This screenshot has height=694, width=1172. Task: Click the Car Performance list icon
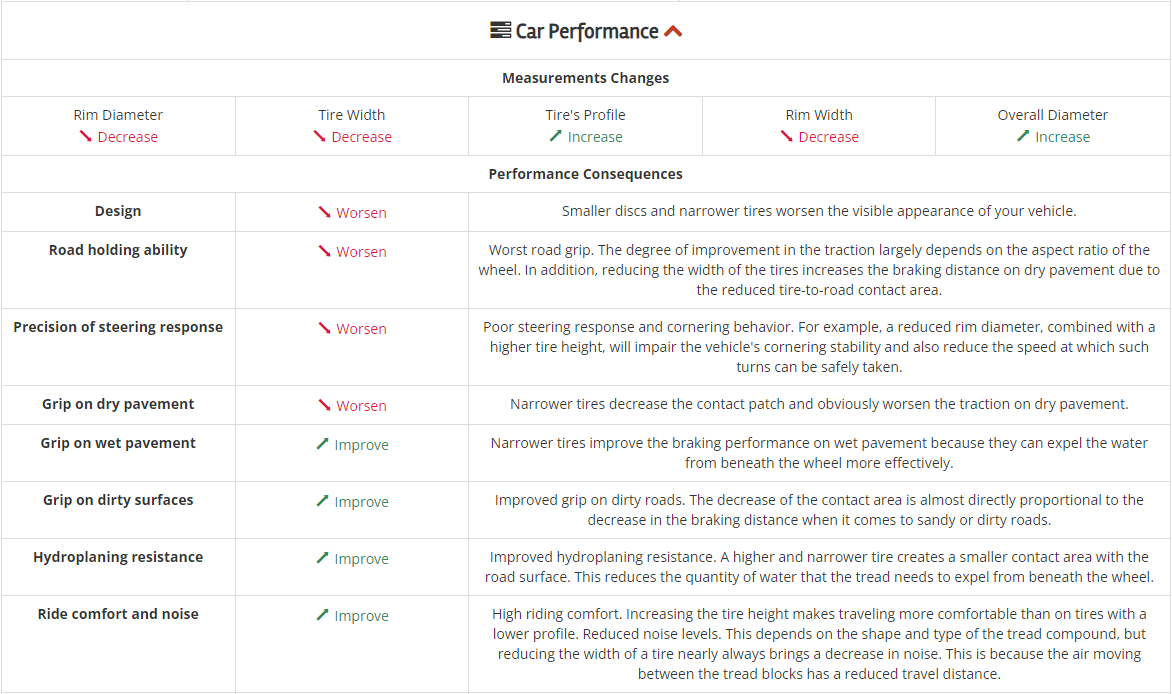[x=500, y=31]
